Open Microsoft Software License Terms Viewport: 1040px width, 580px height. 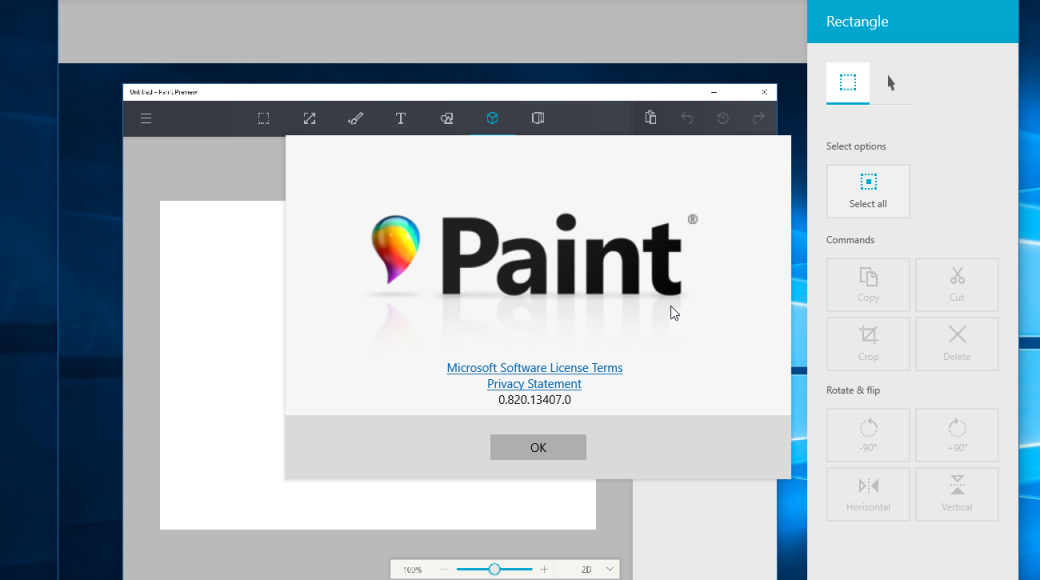534,367
